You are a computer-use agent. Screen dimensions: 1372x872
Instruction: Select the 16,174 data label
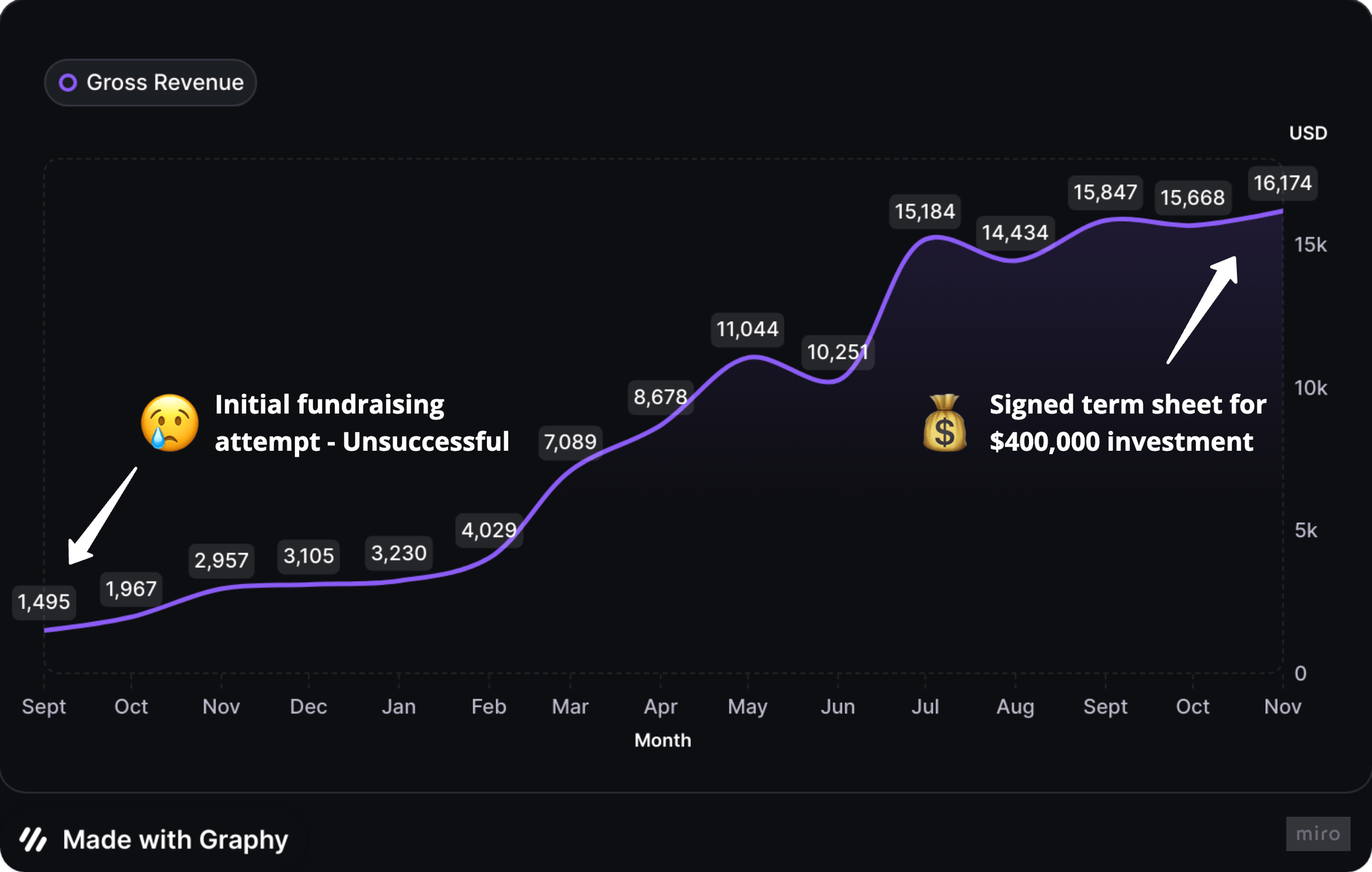coord(1282,183)
